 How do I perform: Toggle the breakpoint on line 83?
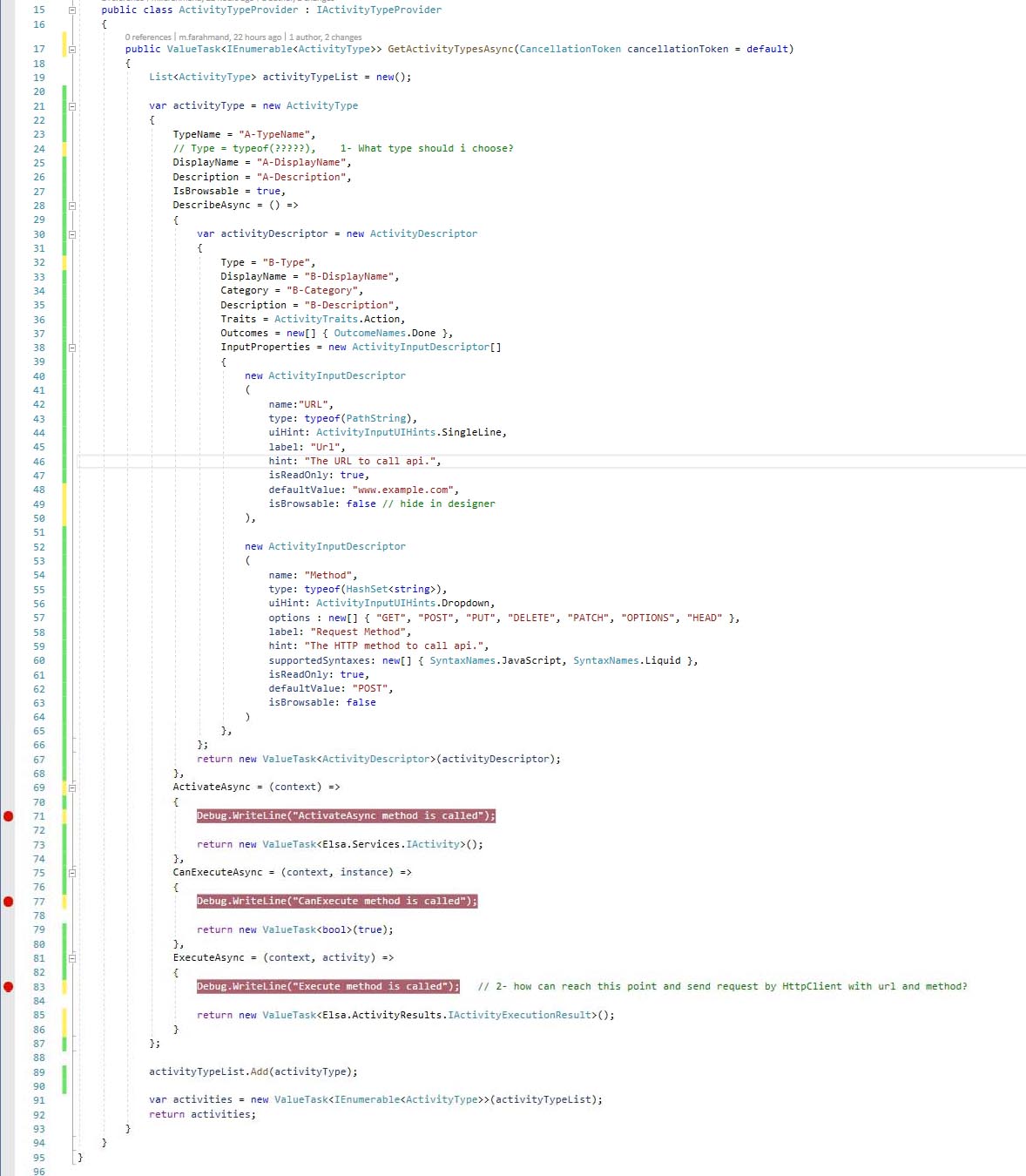click(8, 985)
